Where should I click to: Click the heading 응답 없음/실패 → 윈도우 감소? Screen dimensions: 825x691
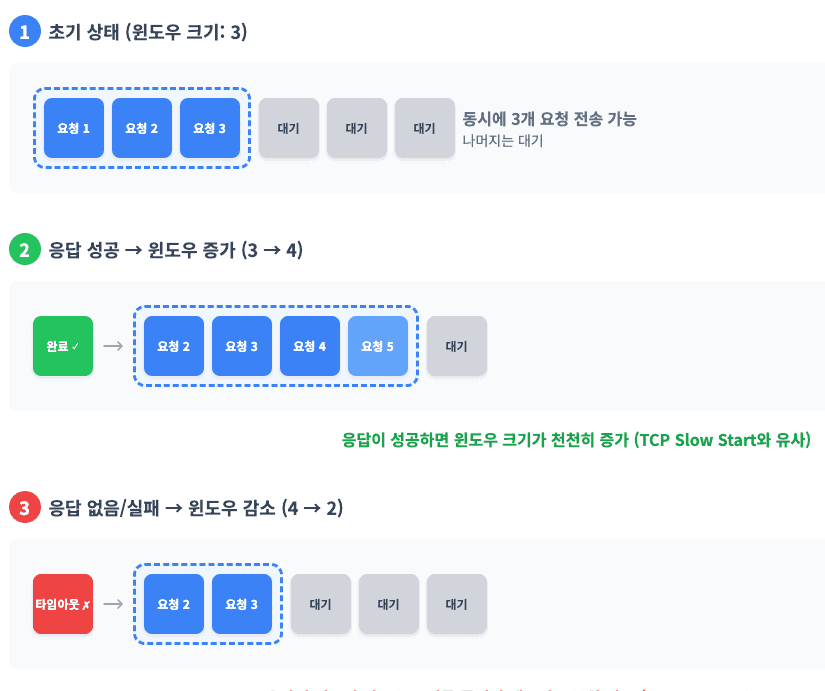pyautogui.click(x=196, y=508)
